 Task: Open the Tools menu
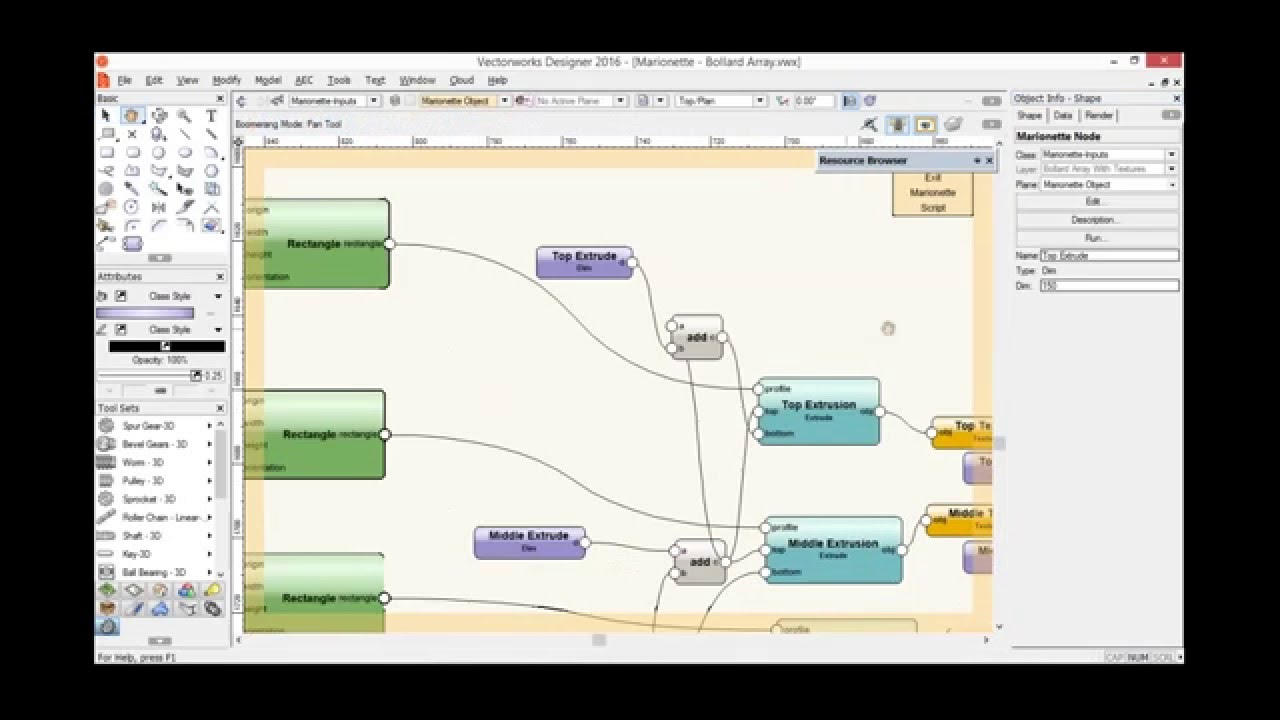click(339, 80)
